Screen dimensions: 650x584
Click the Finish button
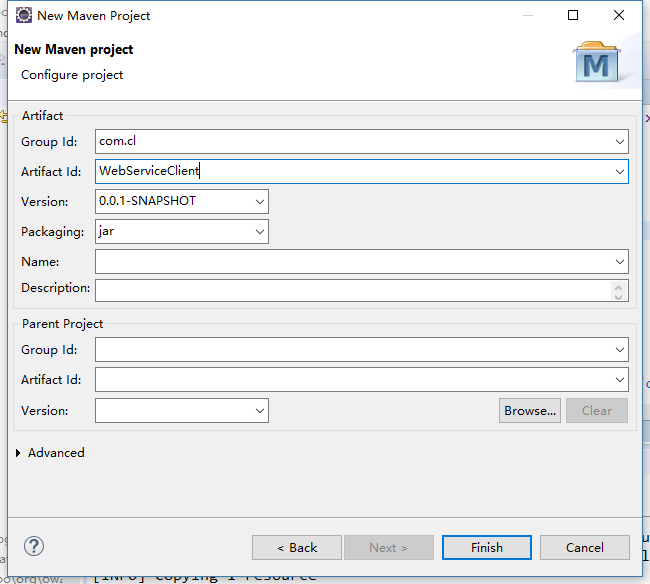[x=487, y=548]
